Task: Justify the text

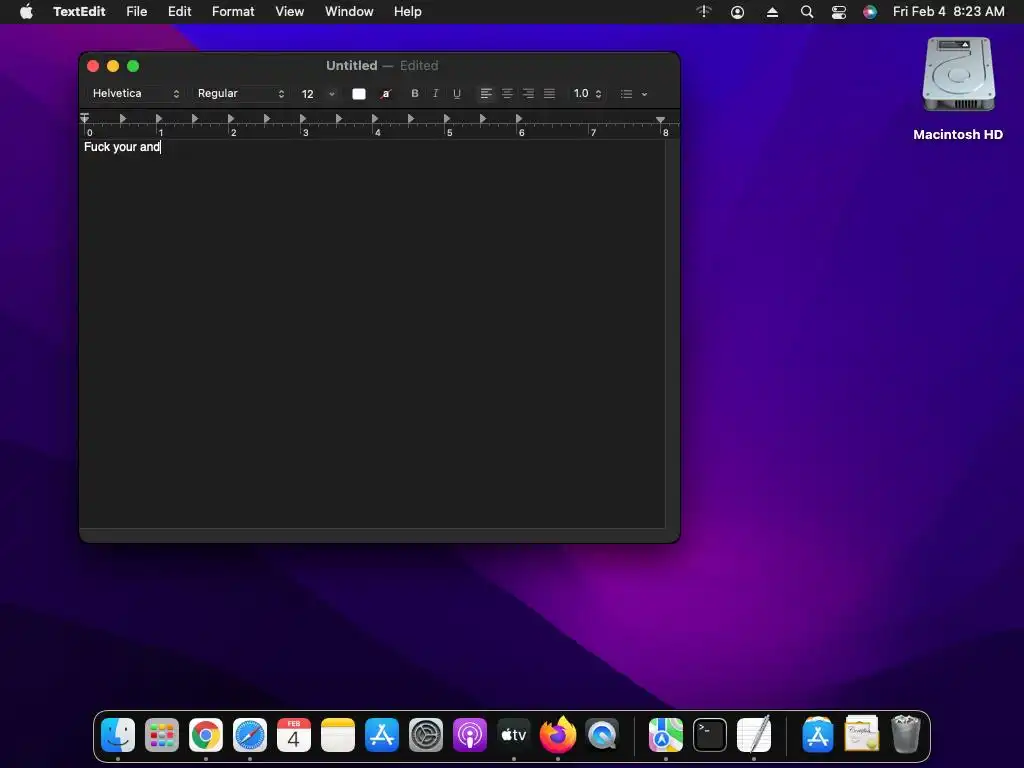Action: 550,93
